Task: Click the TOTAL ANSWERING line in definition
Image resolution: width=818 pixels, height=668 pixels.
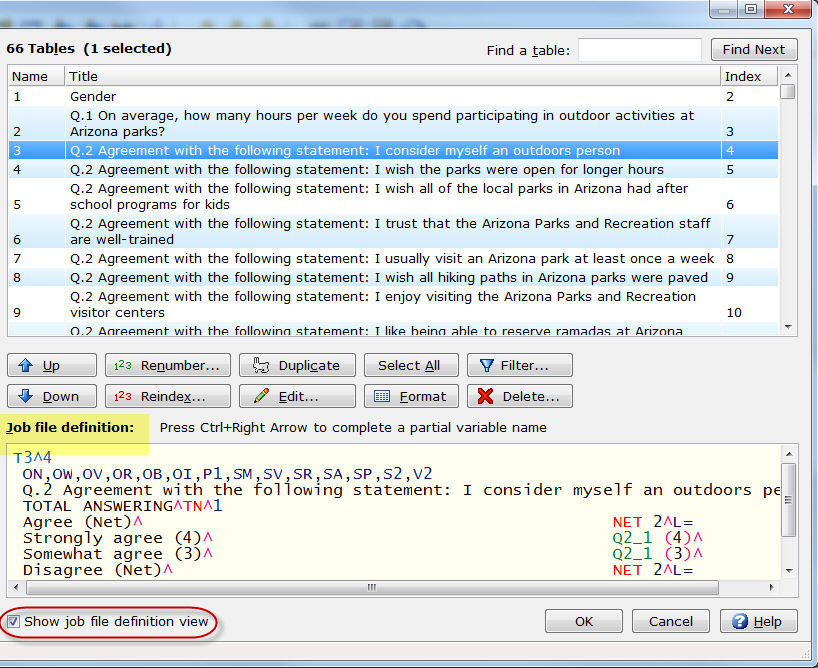Action: [123, 506]
